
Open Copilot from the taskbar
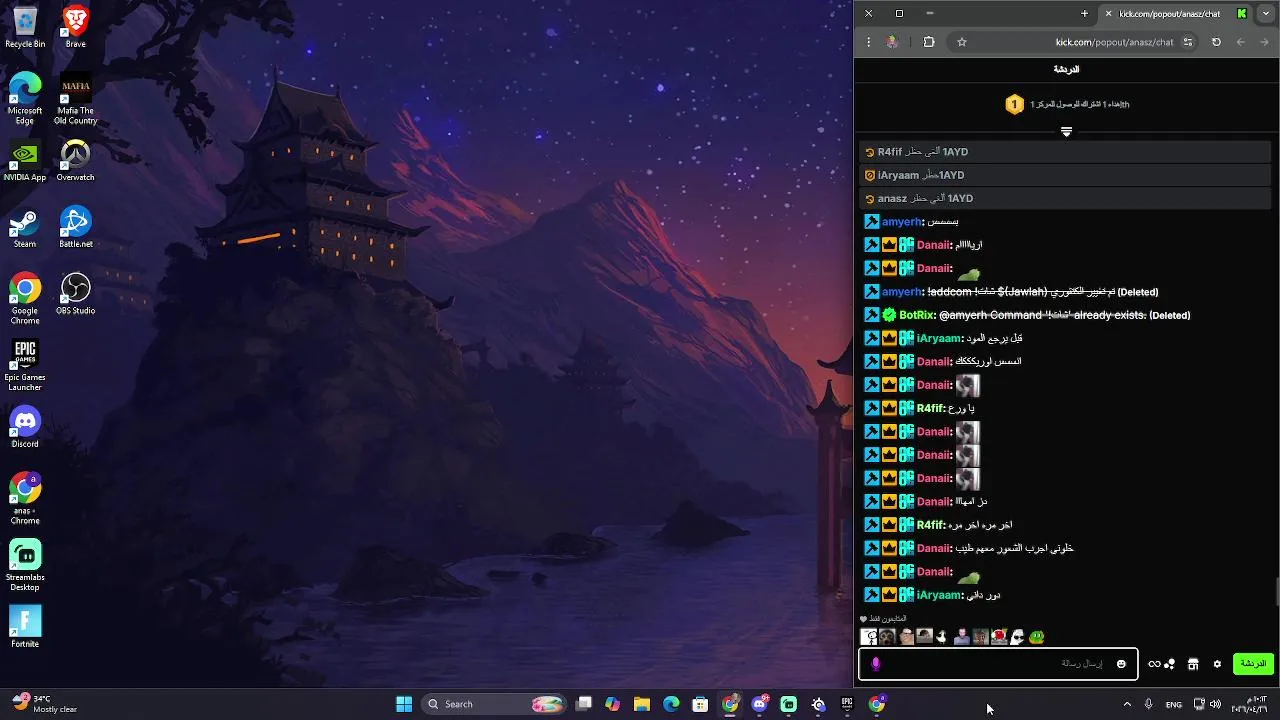tap(613, 704)
